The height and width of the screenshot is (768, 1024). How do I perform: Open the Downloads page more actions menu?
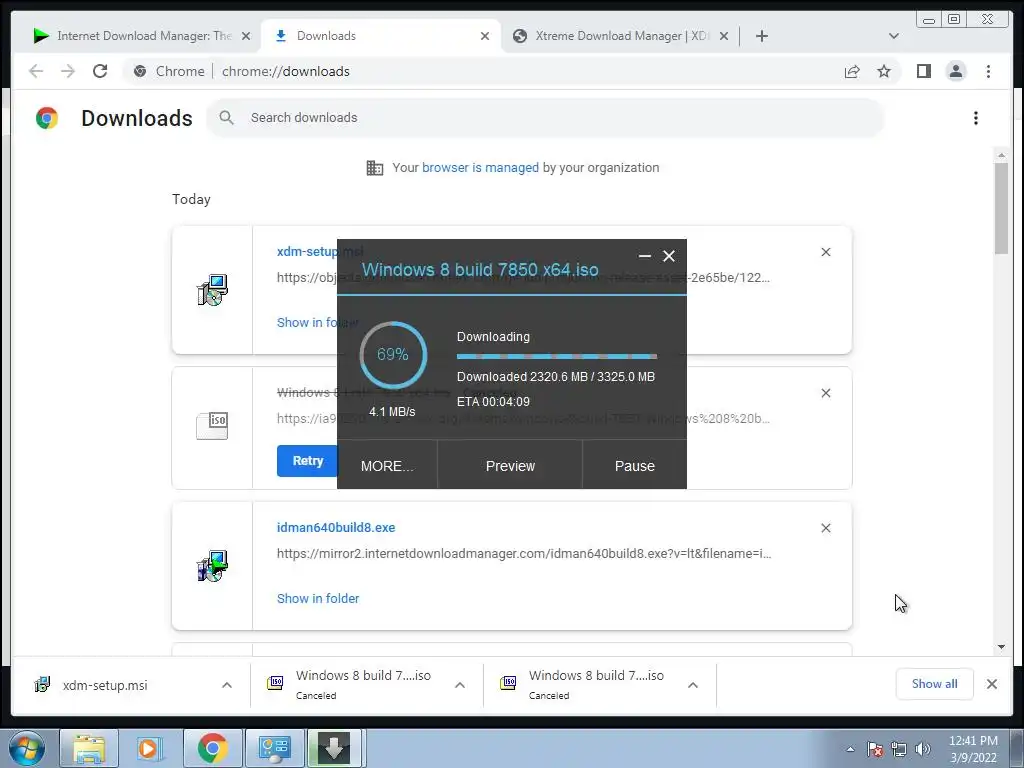976,118
